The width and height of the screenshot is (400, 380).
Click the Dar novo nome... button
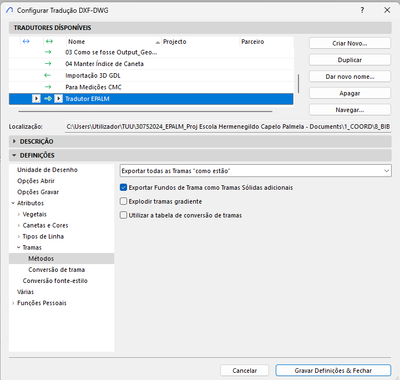point(350,77)
